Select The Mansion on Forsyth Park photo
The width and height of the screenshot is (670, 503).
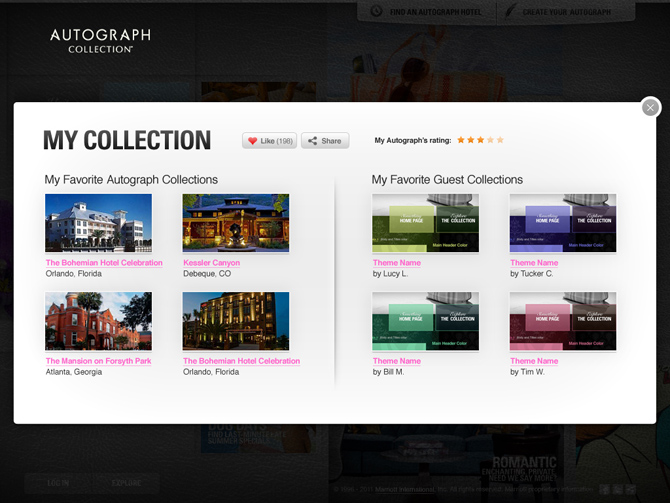(98, 321)
